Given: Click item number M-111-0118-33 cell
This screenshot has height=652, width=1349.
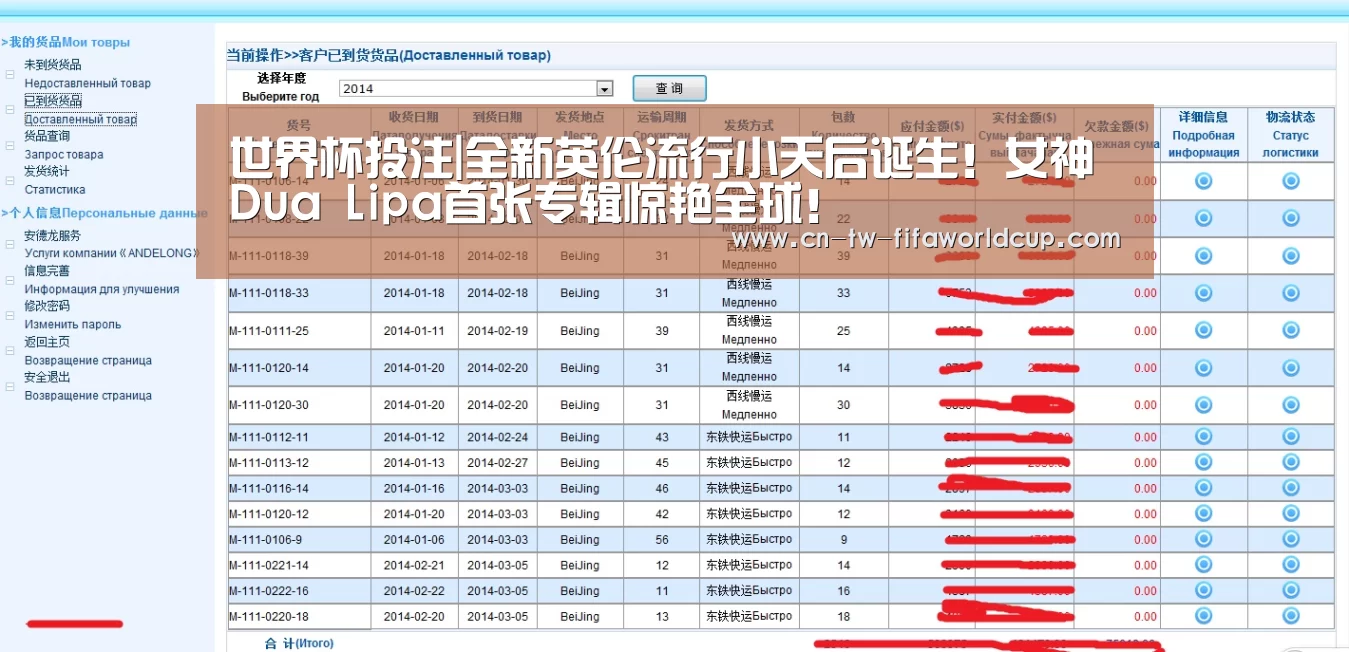Looking at the screenshot, I should (299, 293).
